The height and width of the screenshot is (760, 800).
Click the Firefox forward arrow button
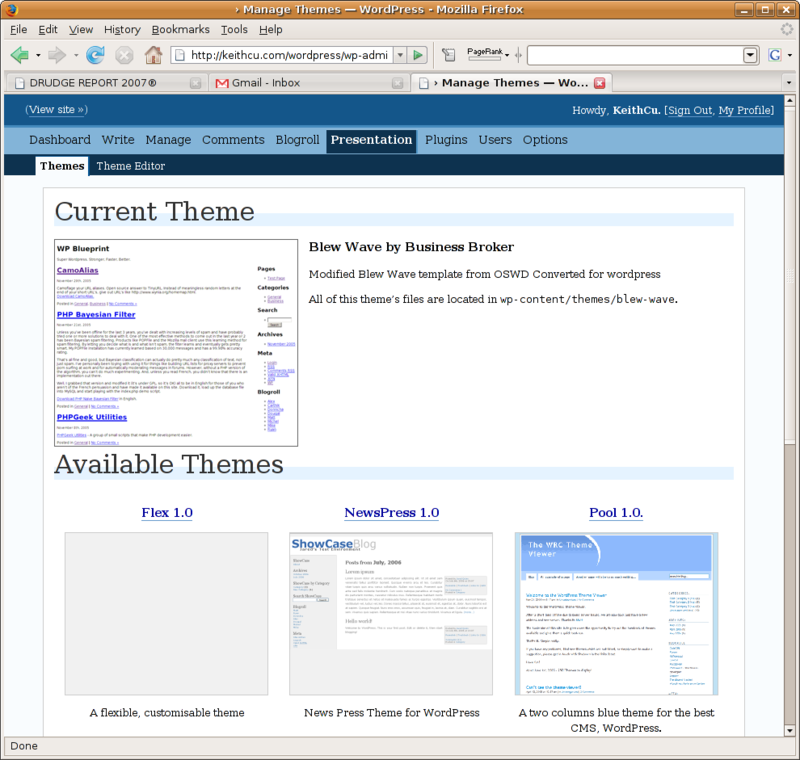[57, 55]
